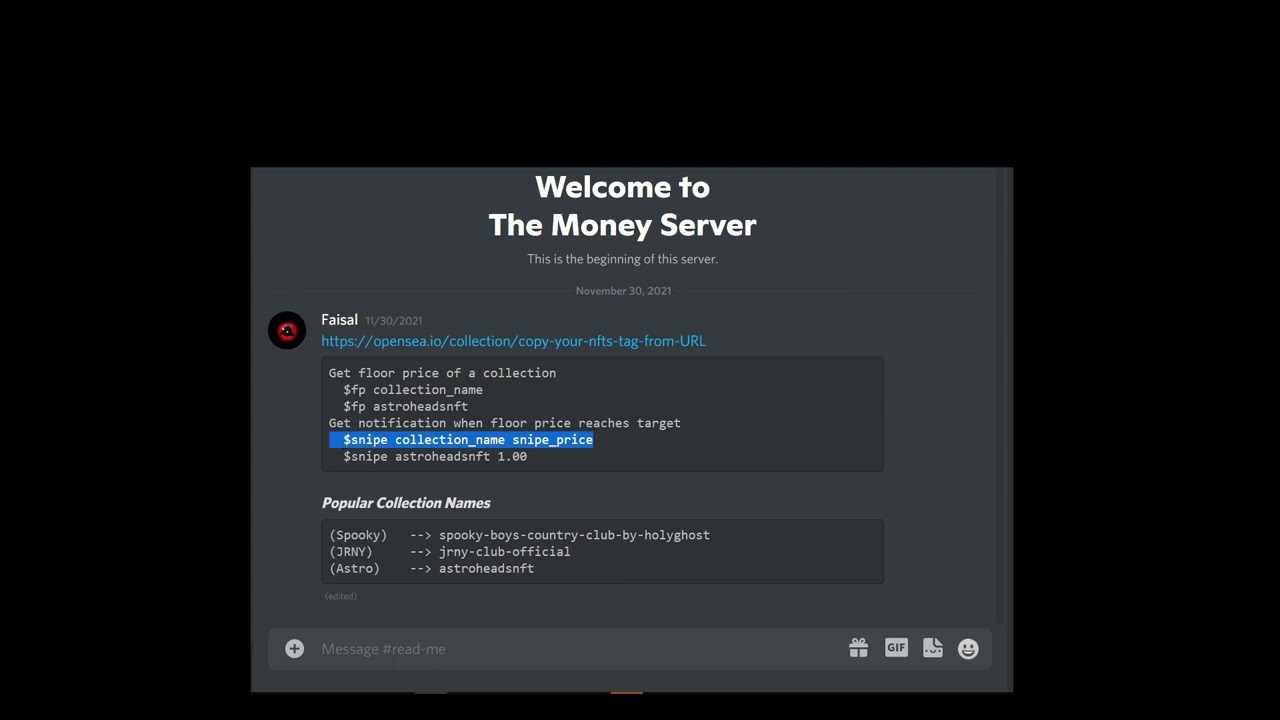Image resolution: width=1280 pixels, height=720 pixels.
Task: Click the 'Welcome to The Money Server' heading
Action: tap(622, 206)
